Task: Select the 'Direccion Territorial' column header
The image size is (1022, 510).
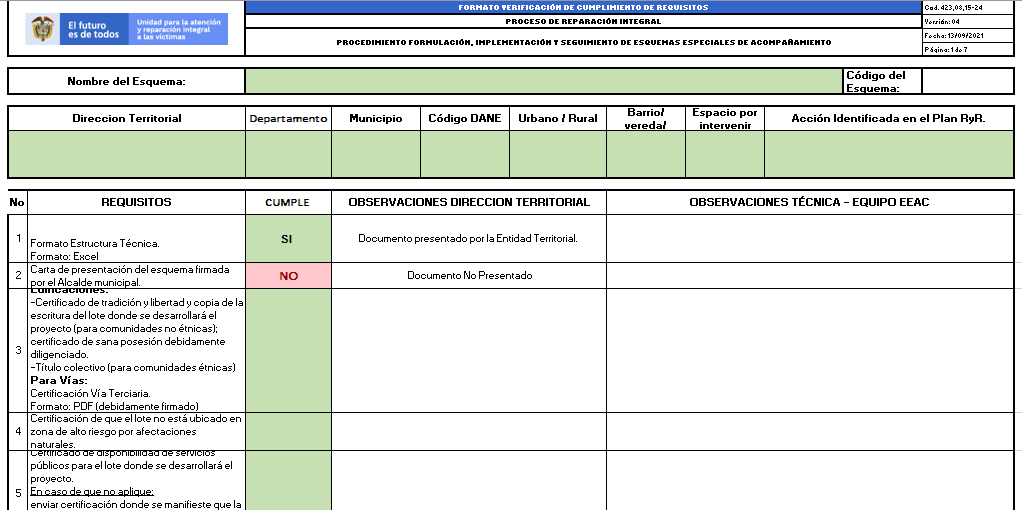Action: 126,118
